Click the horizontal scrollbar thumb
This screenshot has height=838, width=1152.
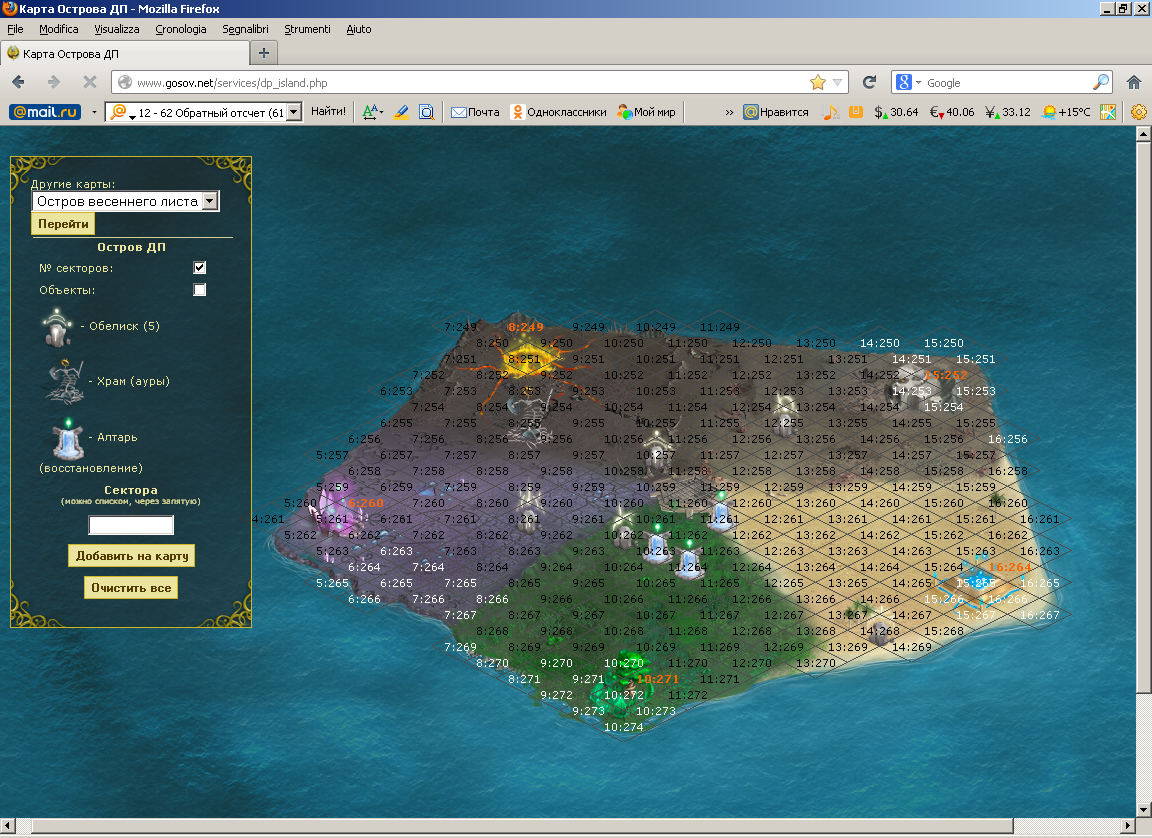coord(522,826)
